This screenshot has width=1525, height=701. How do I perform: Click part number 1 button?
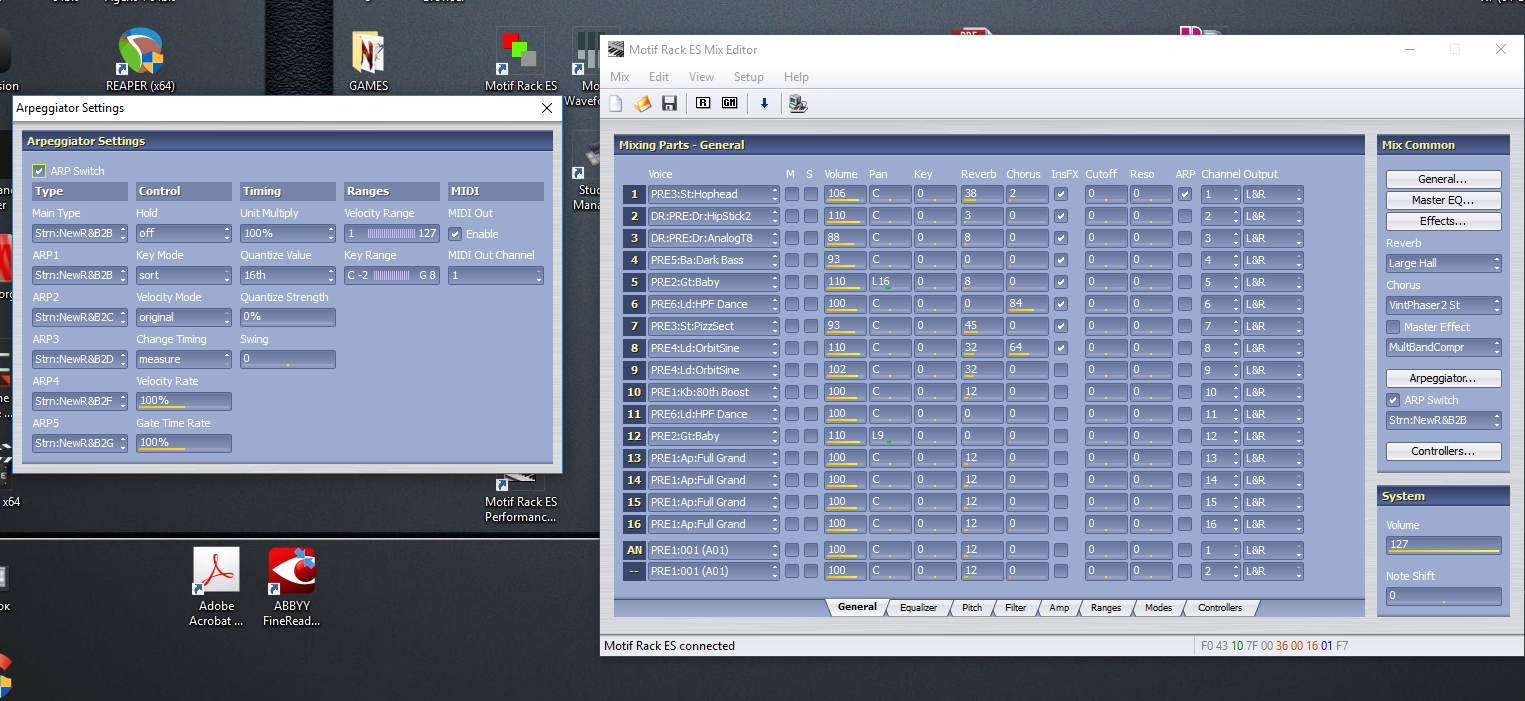tap(633, 194)
